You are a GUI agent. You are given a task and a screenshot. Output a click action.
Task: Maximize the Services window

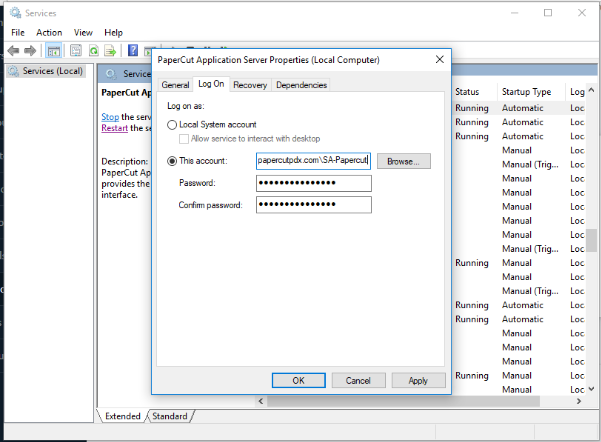[x=548, y=13]
